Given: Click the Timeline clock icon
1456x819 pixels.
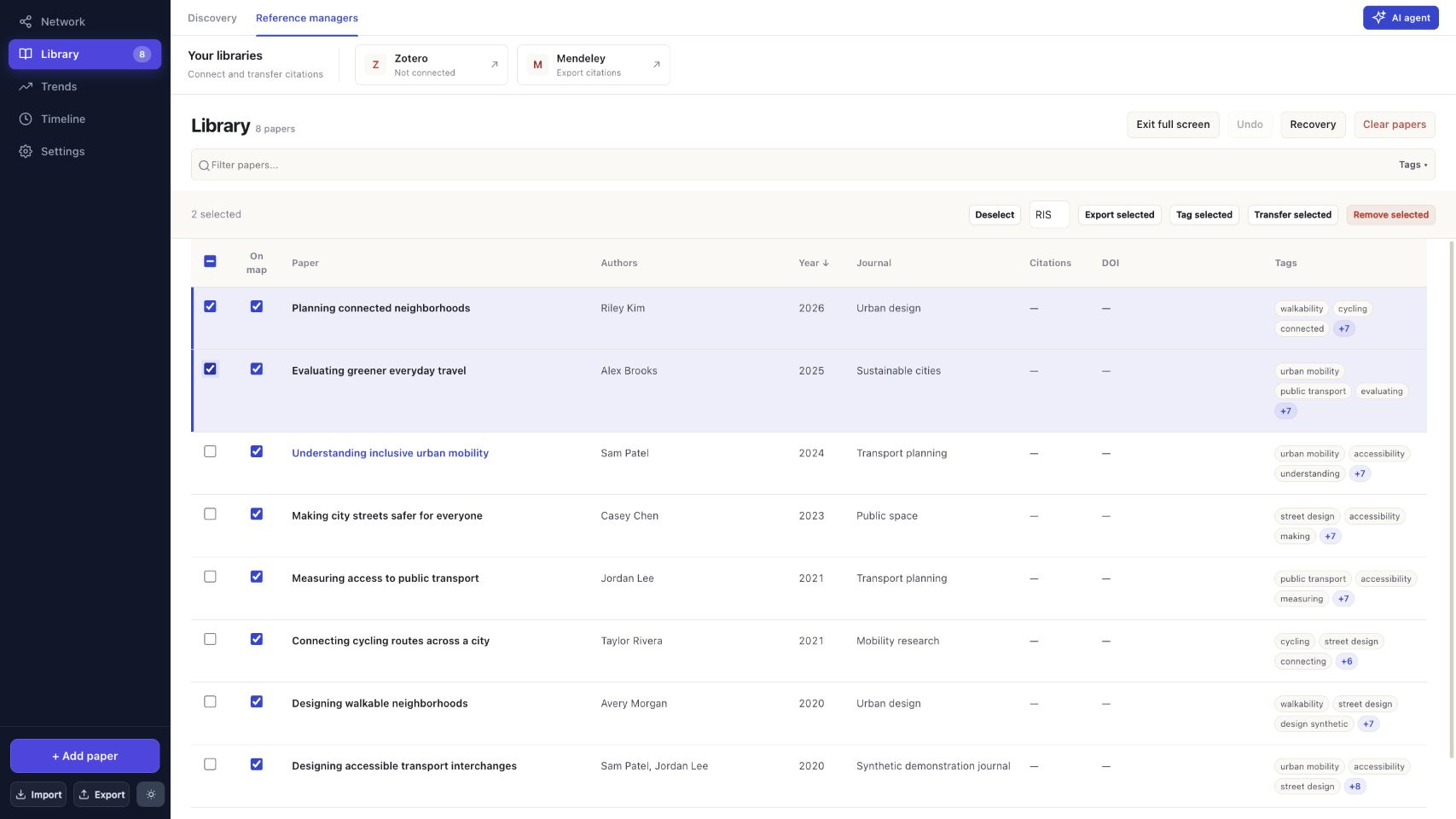Looking at the screenshot, I should [x=26, y=119].
